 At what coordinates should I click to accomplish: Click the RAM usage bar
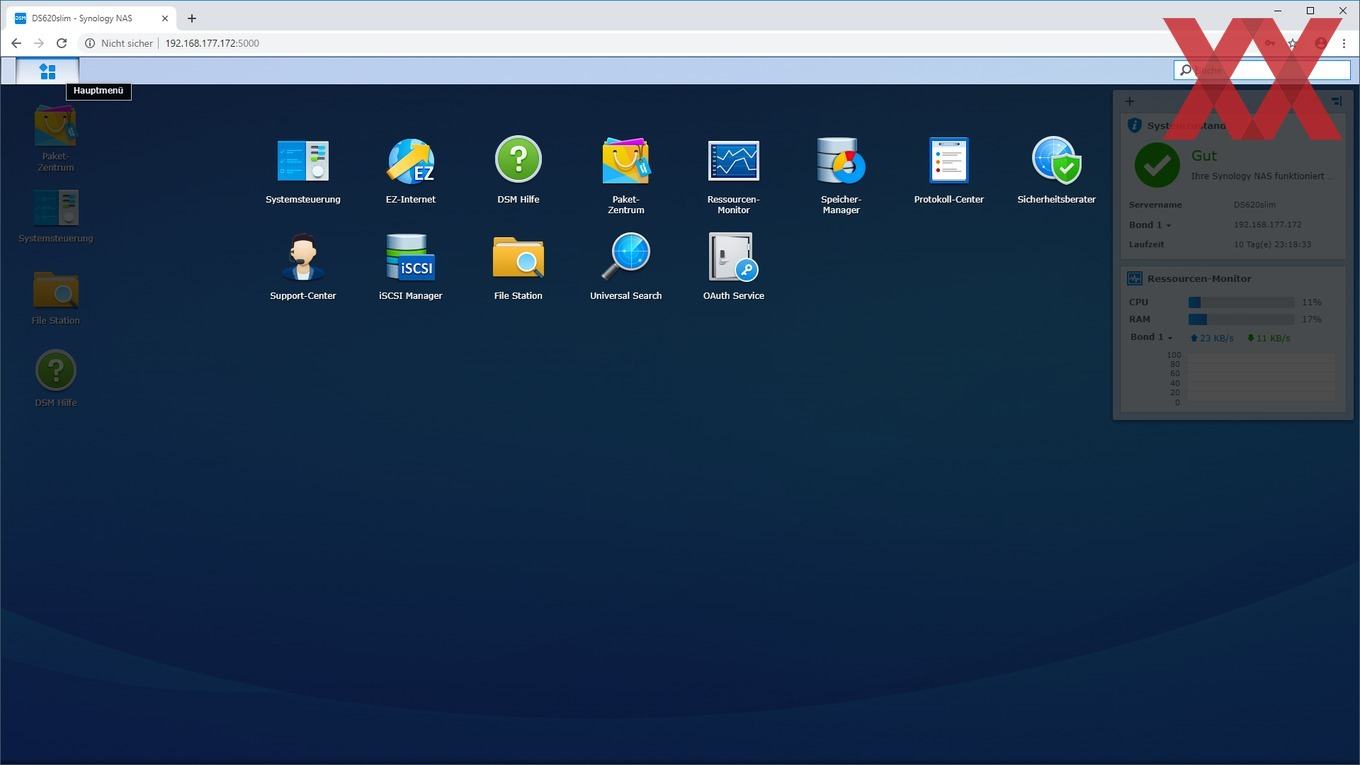click(1241, 319)
